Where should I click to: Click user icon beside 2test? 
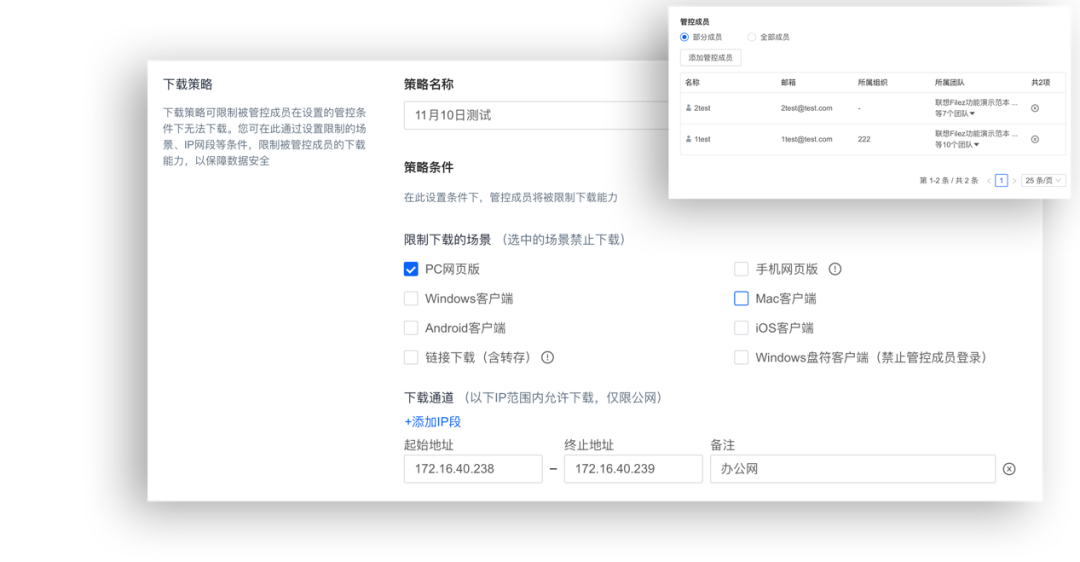coord(688,108)
